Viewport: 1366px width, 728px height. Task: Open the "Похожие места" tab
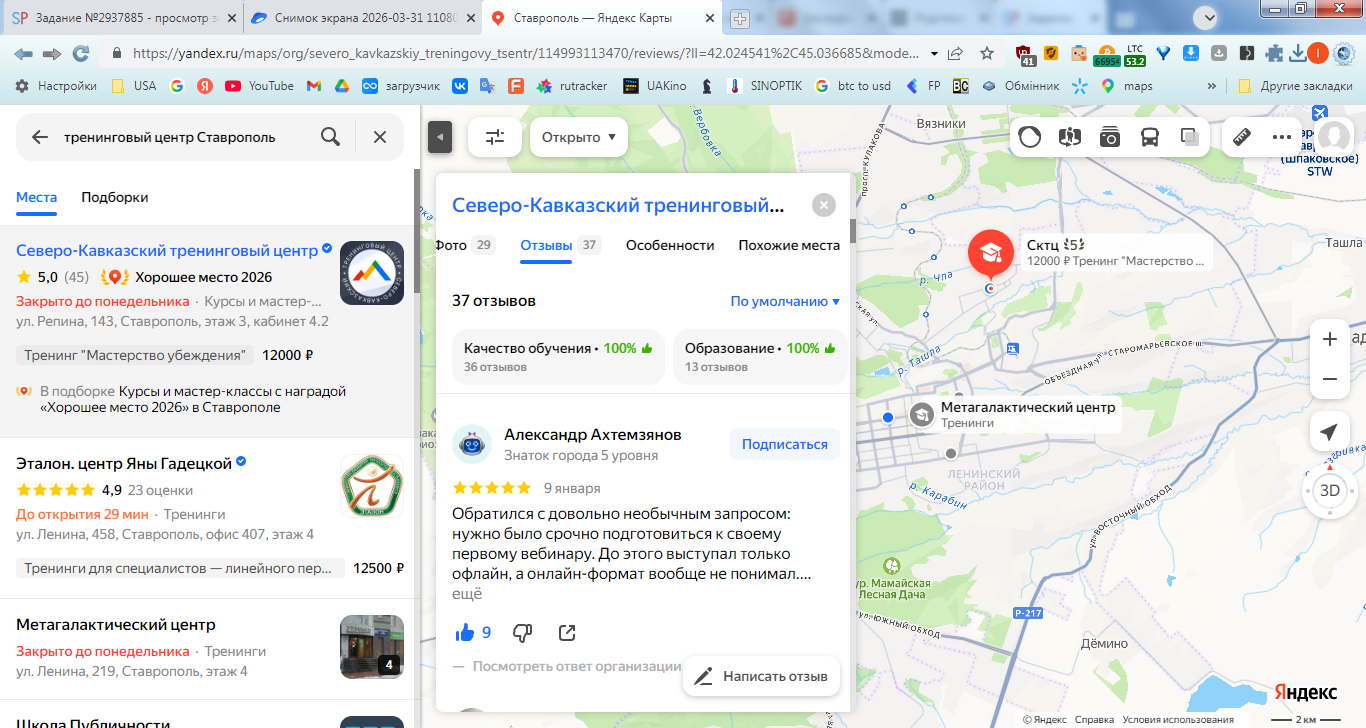789,245
